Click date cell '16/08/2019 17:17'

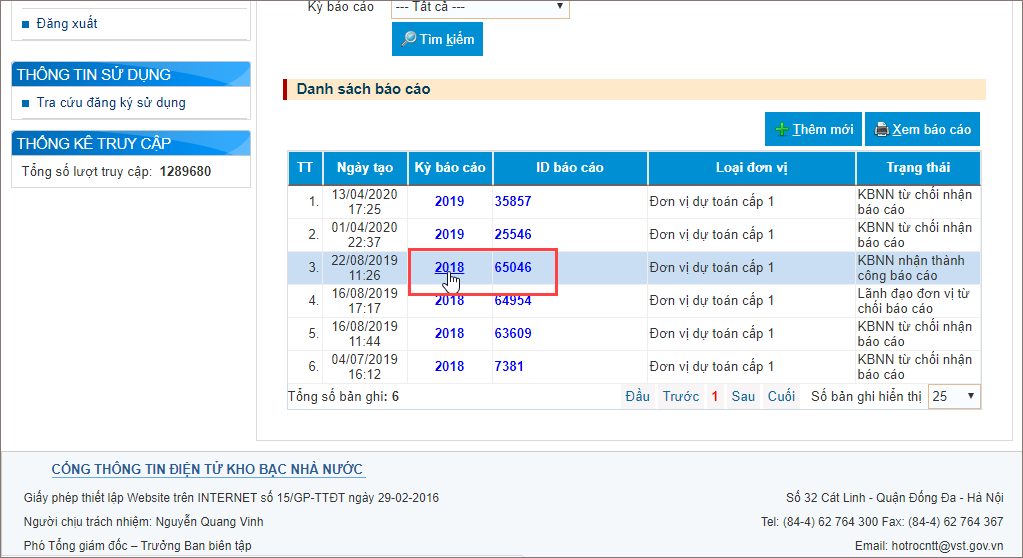click(365, 301)
